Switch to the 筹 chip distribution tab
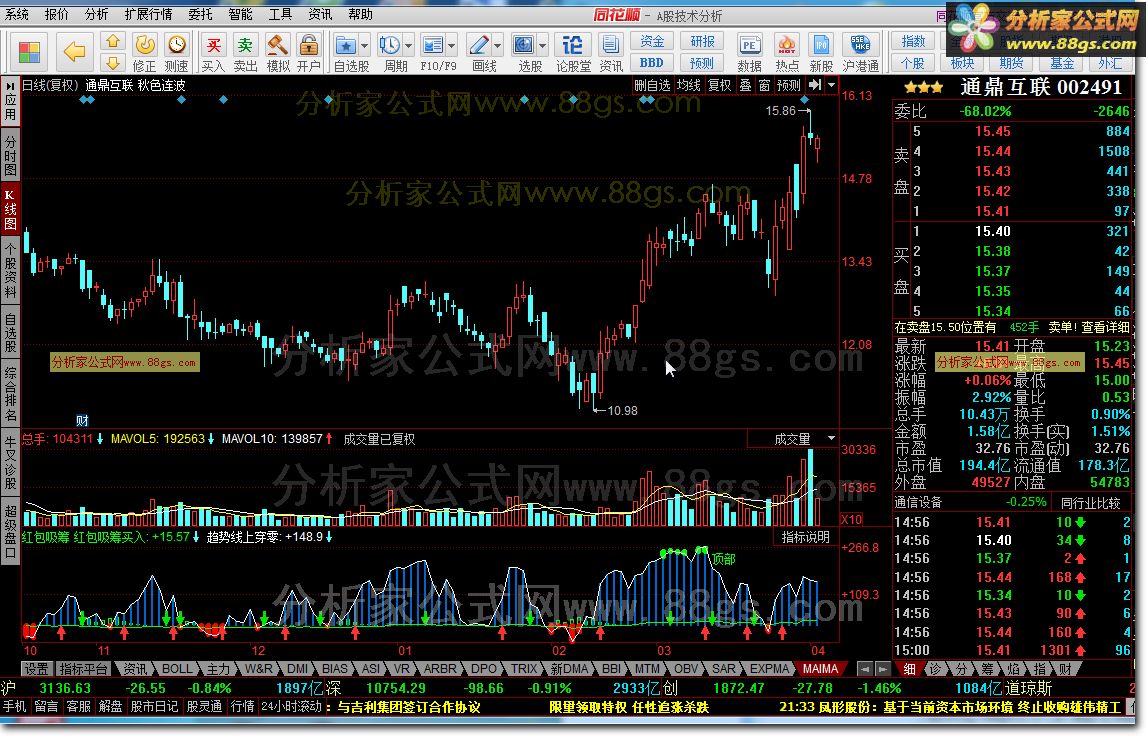The width and height of the screenshot is (1148, 737). pos(986,668)
